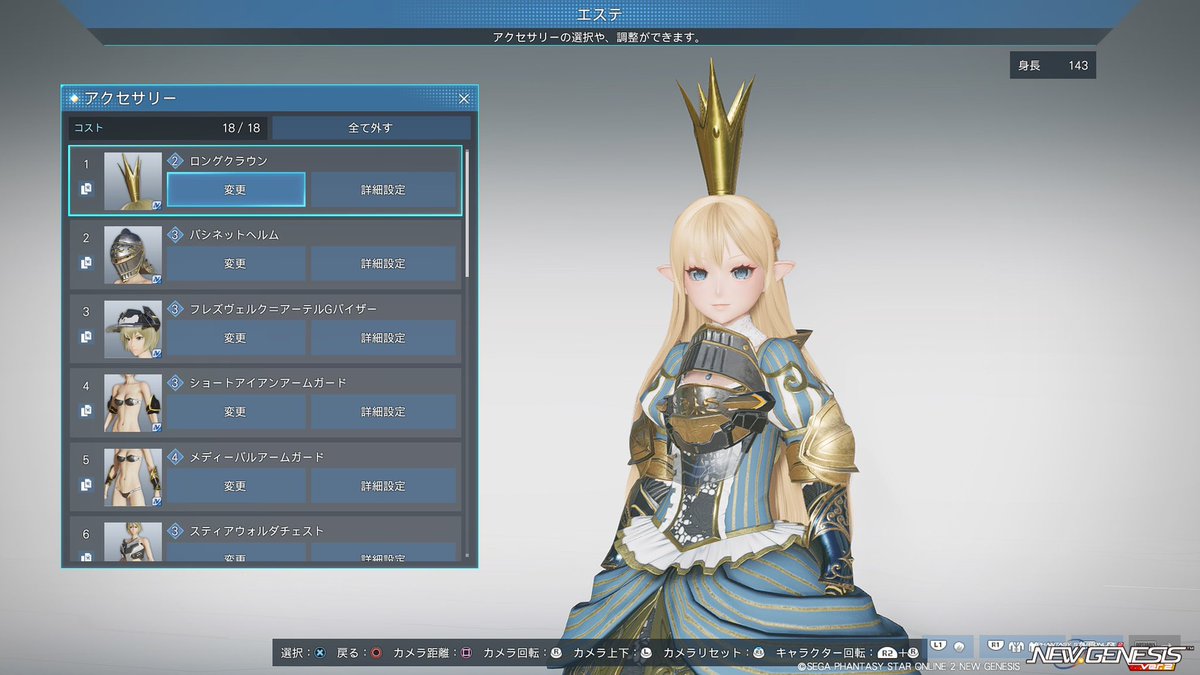Click 変更 for フレズヴェルク=アーテルGバイザー
Screen dimensions: 1200x675
click(235, 338)
